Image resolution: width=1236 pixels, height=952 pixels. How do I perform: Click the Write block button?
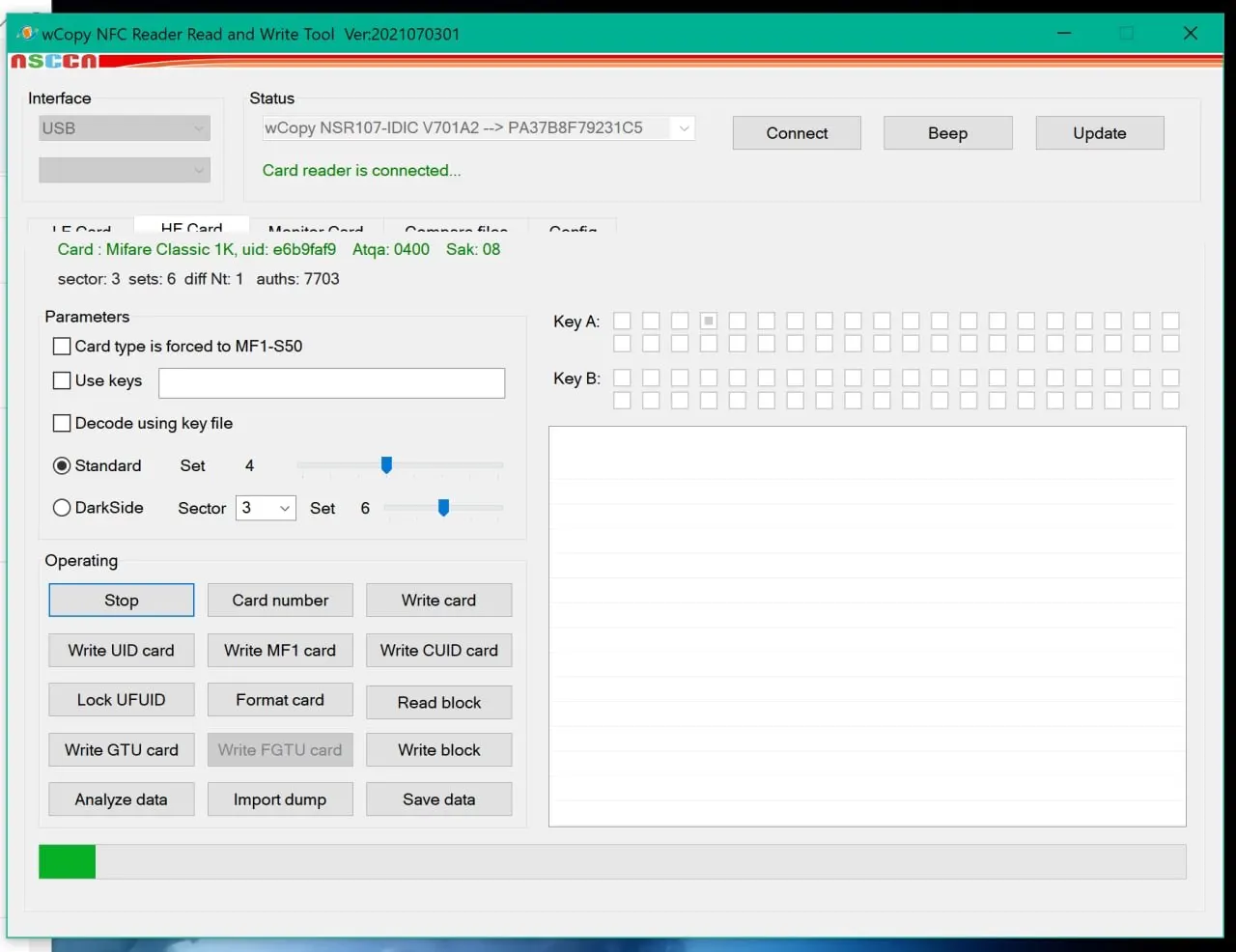pos(439,750)
